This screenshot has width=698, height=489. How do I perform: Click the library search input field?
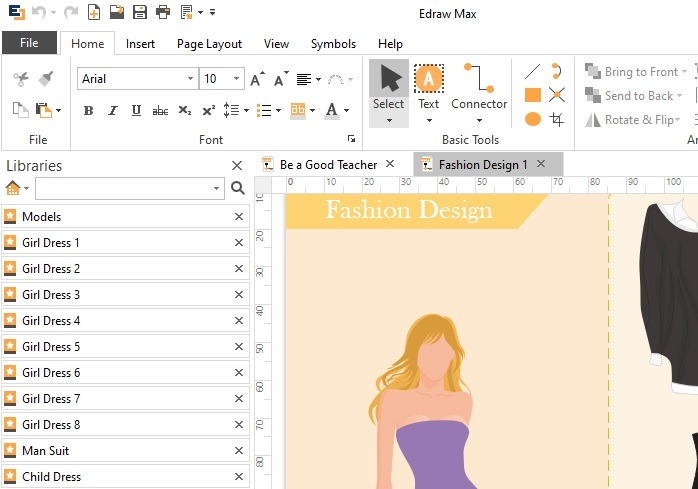[129, 188]
